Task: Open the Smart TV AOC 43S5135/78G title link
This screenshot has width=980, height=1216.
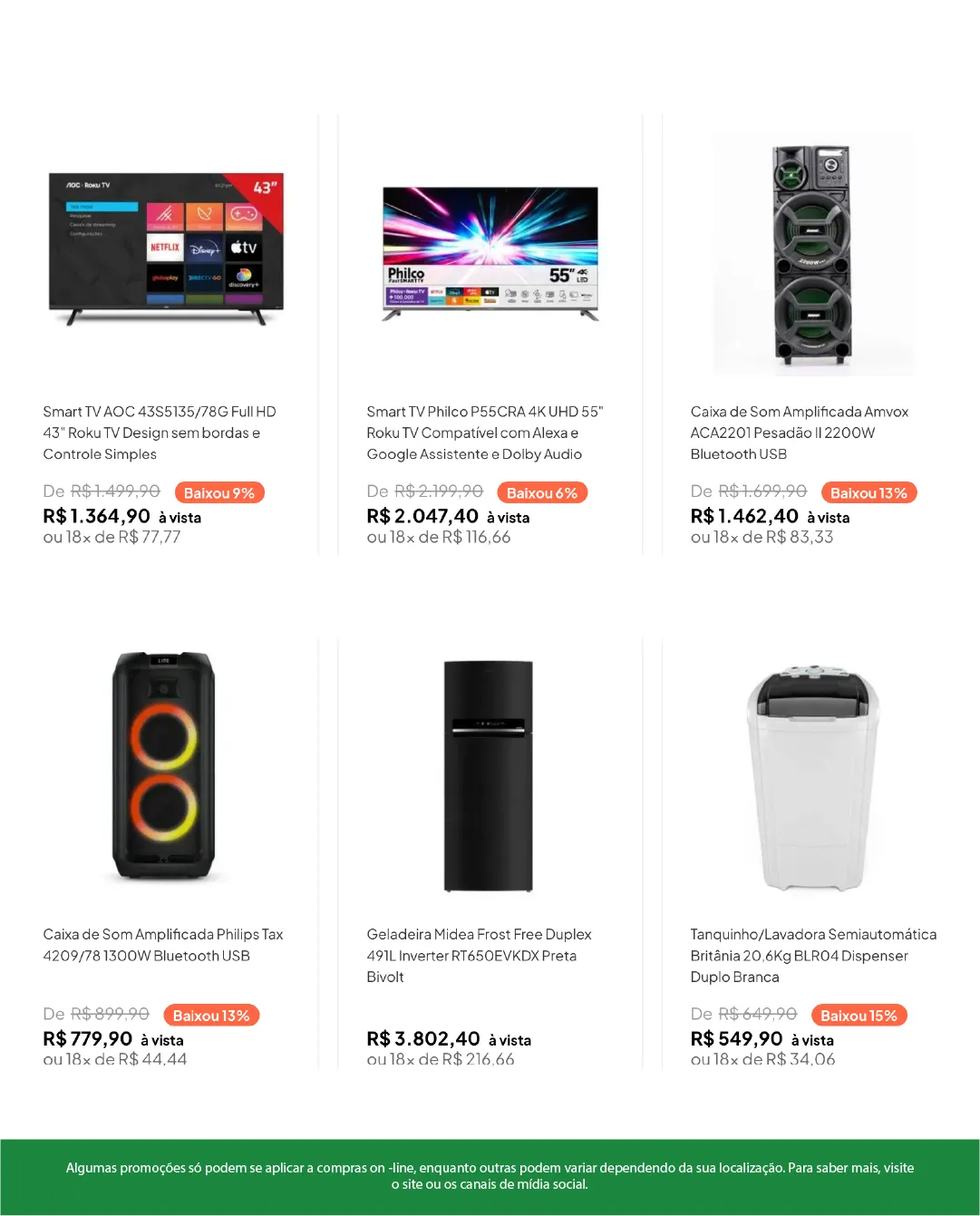Action: point(160,433)
